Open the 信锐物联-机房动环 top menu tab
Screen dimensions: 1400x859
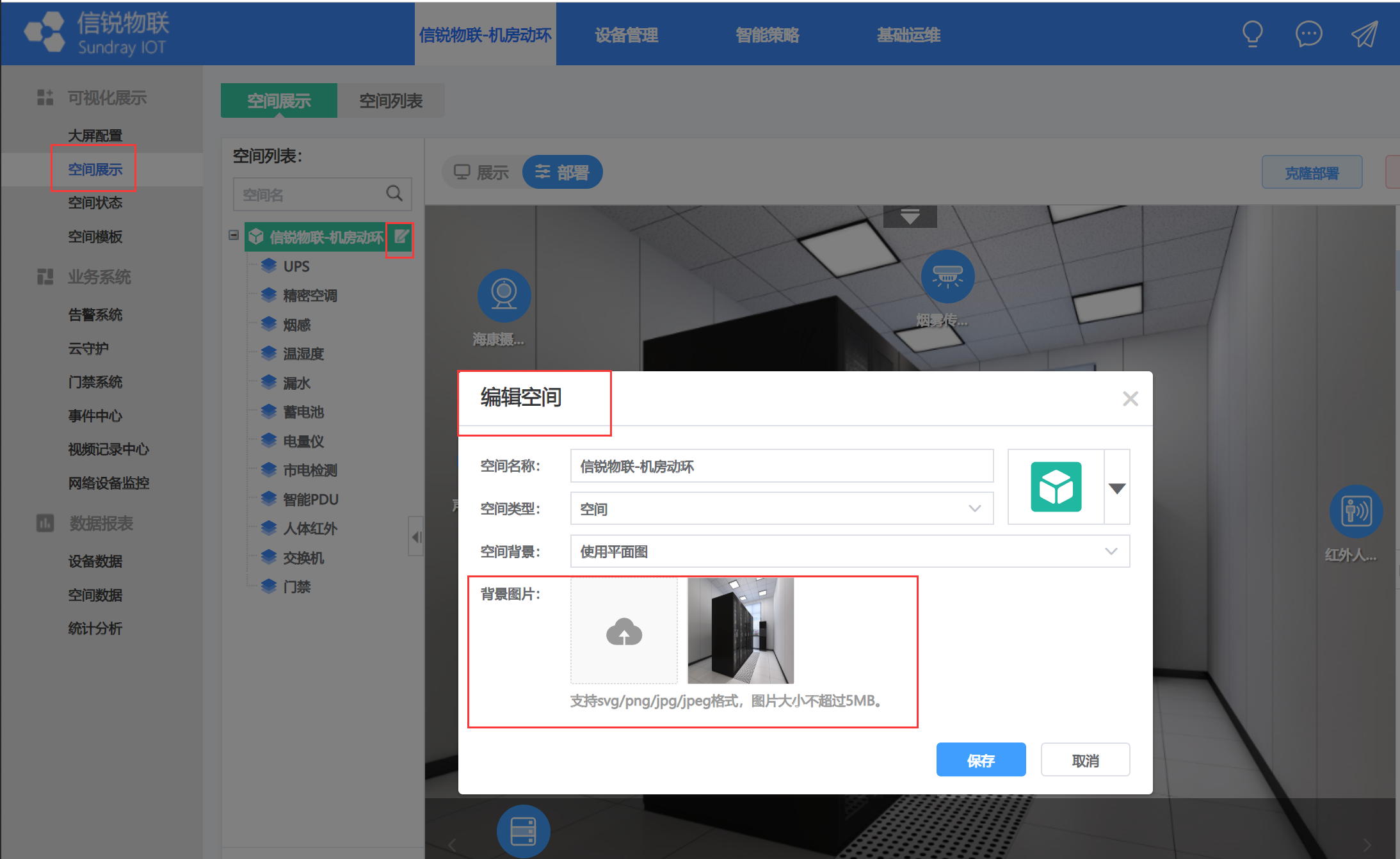[485, 35]
